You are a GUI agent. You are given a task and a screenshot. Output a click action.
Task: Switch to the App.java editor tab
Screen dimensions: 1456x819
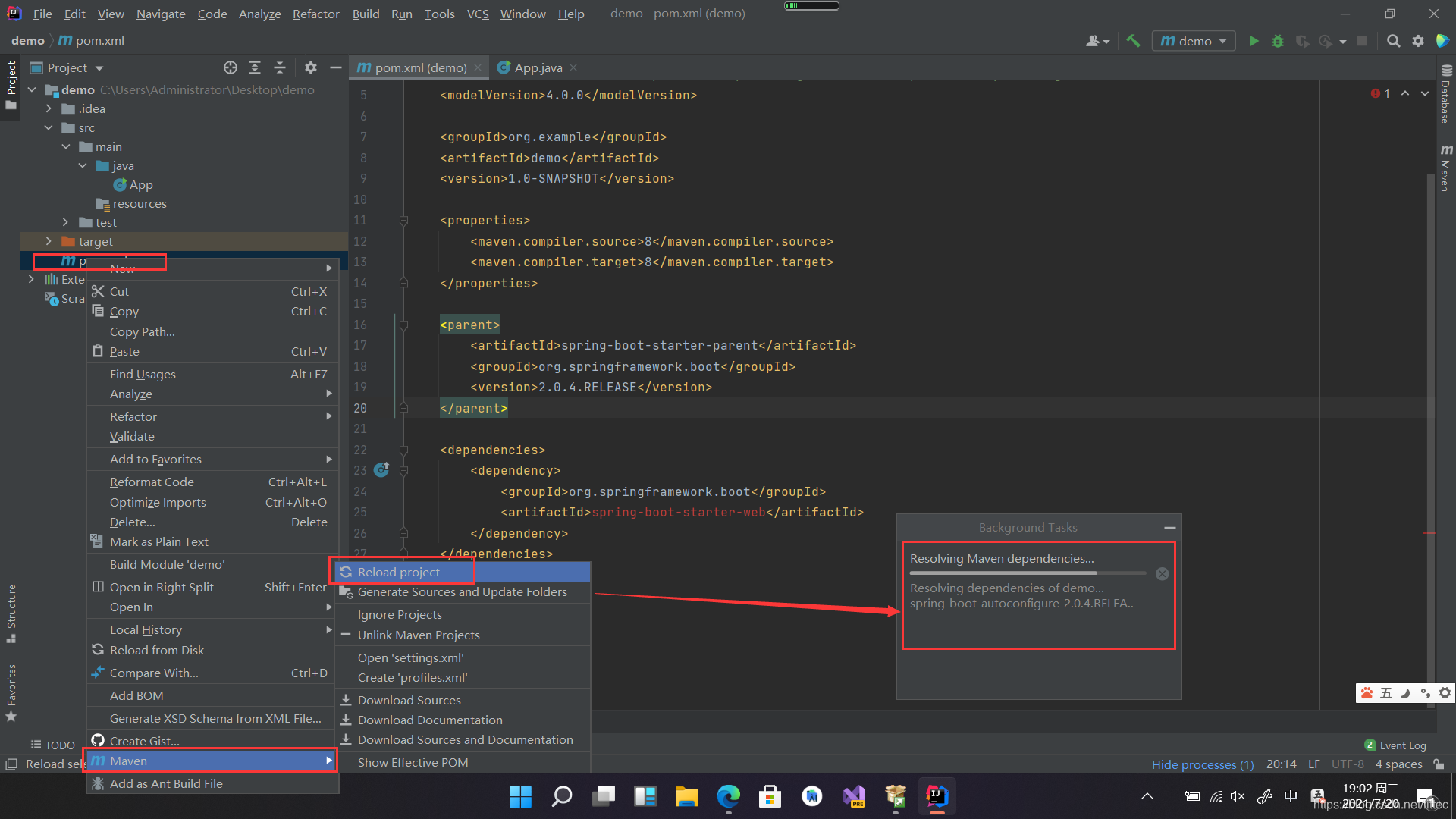click(x=538, y=67)
